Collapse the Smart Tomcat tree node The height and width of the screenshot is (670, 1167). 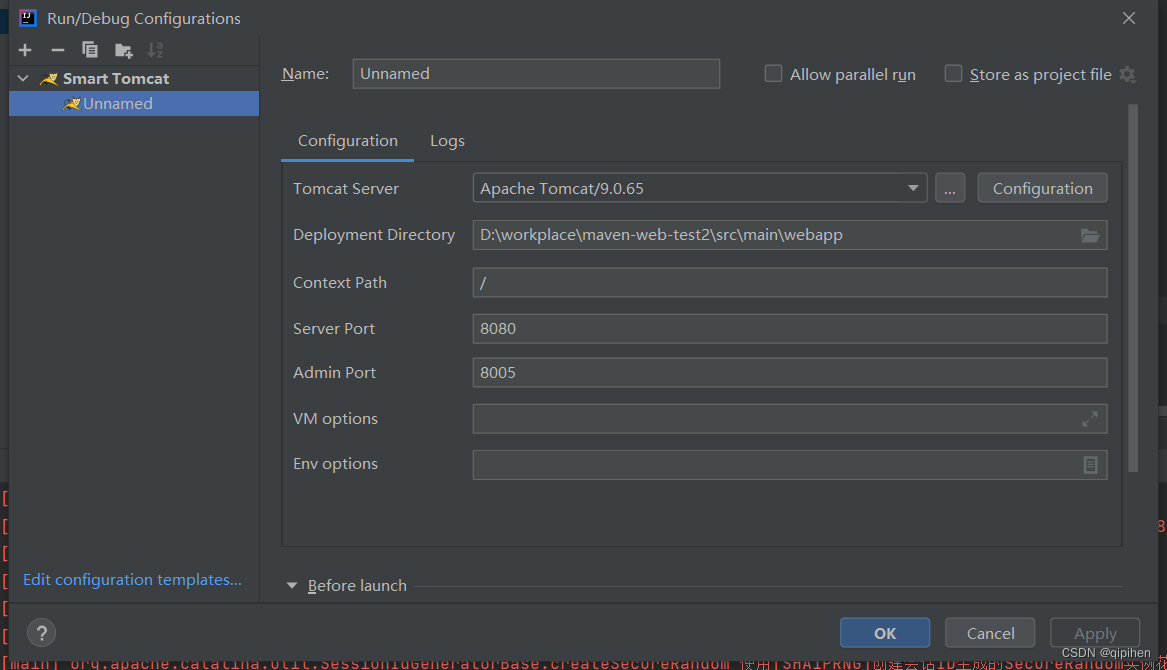click(x=24, y=78)
